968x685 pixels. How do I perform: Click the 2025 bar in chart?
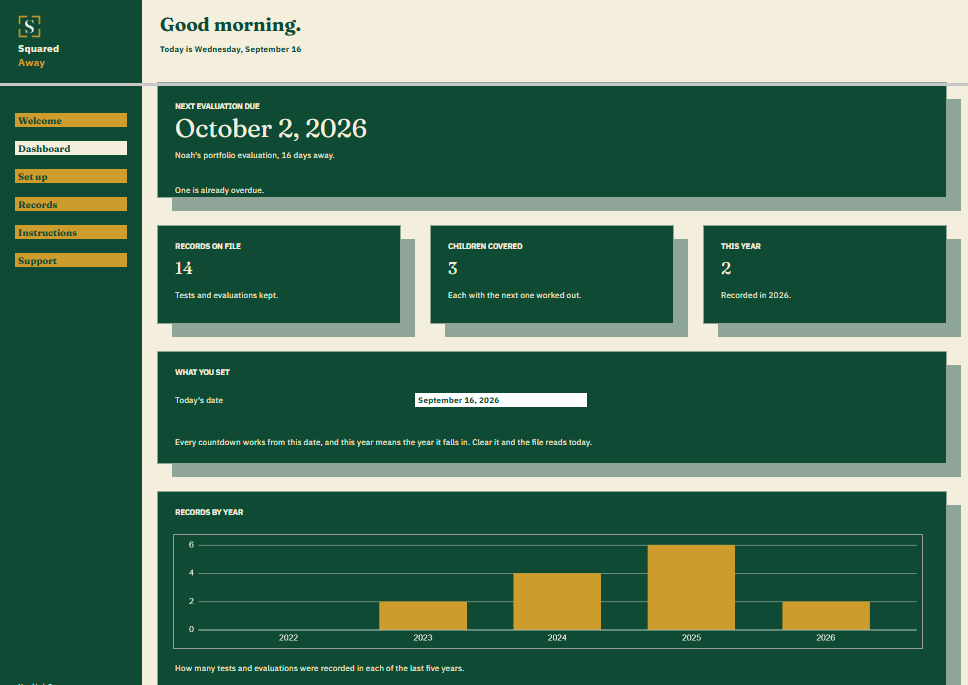(691, 587)
